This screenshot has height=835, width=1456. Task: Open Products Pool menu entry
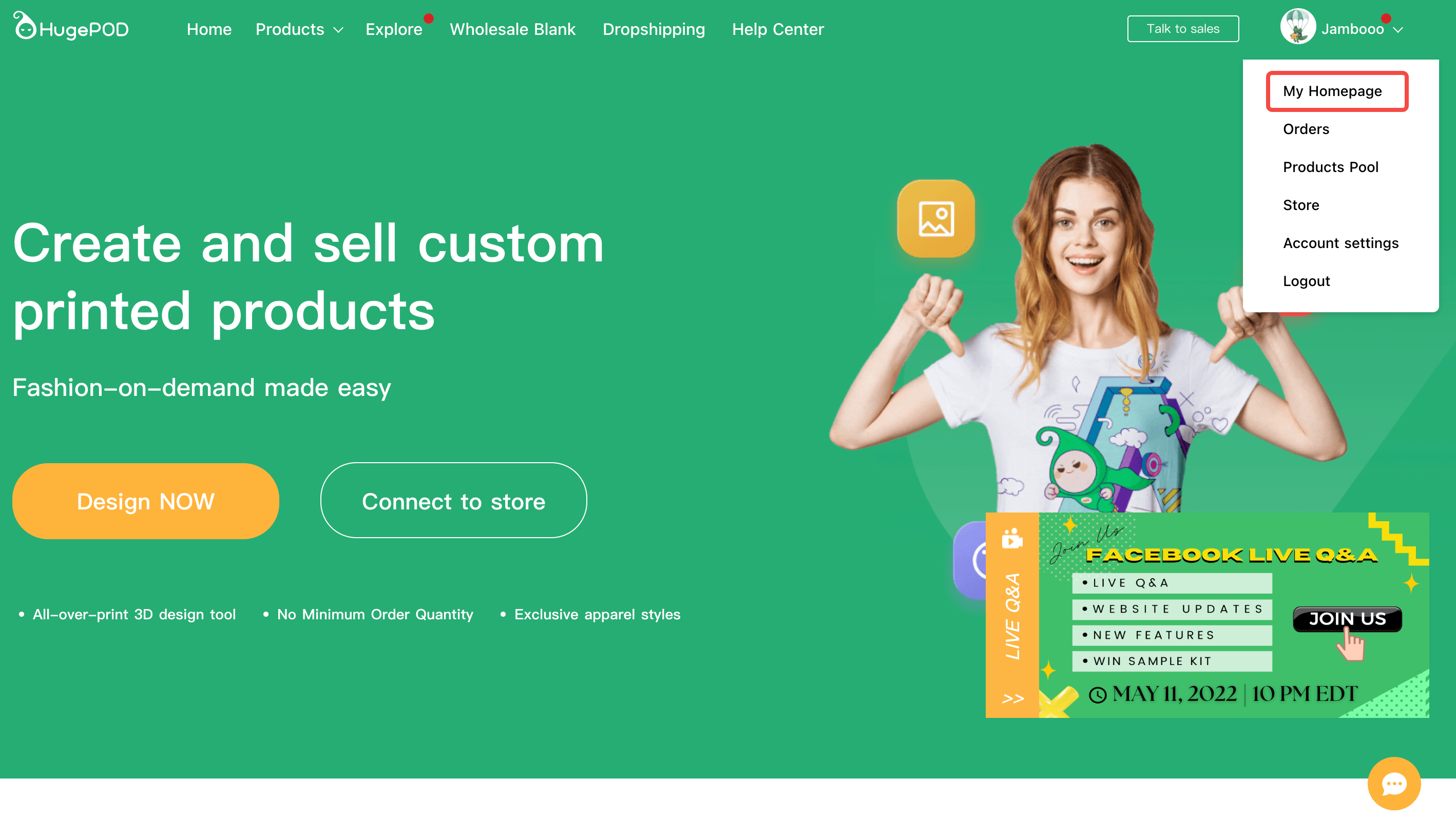[1330, 167]
